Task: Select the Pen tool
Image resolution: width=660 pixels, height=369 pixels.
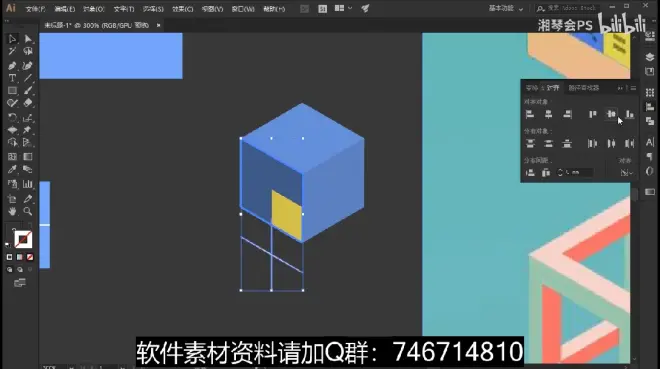Action: (12, 66)
